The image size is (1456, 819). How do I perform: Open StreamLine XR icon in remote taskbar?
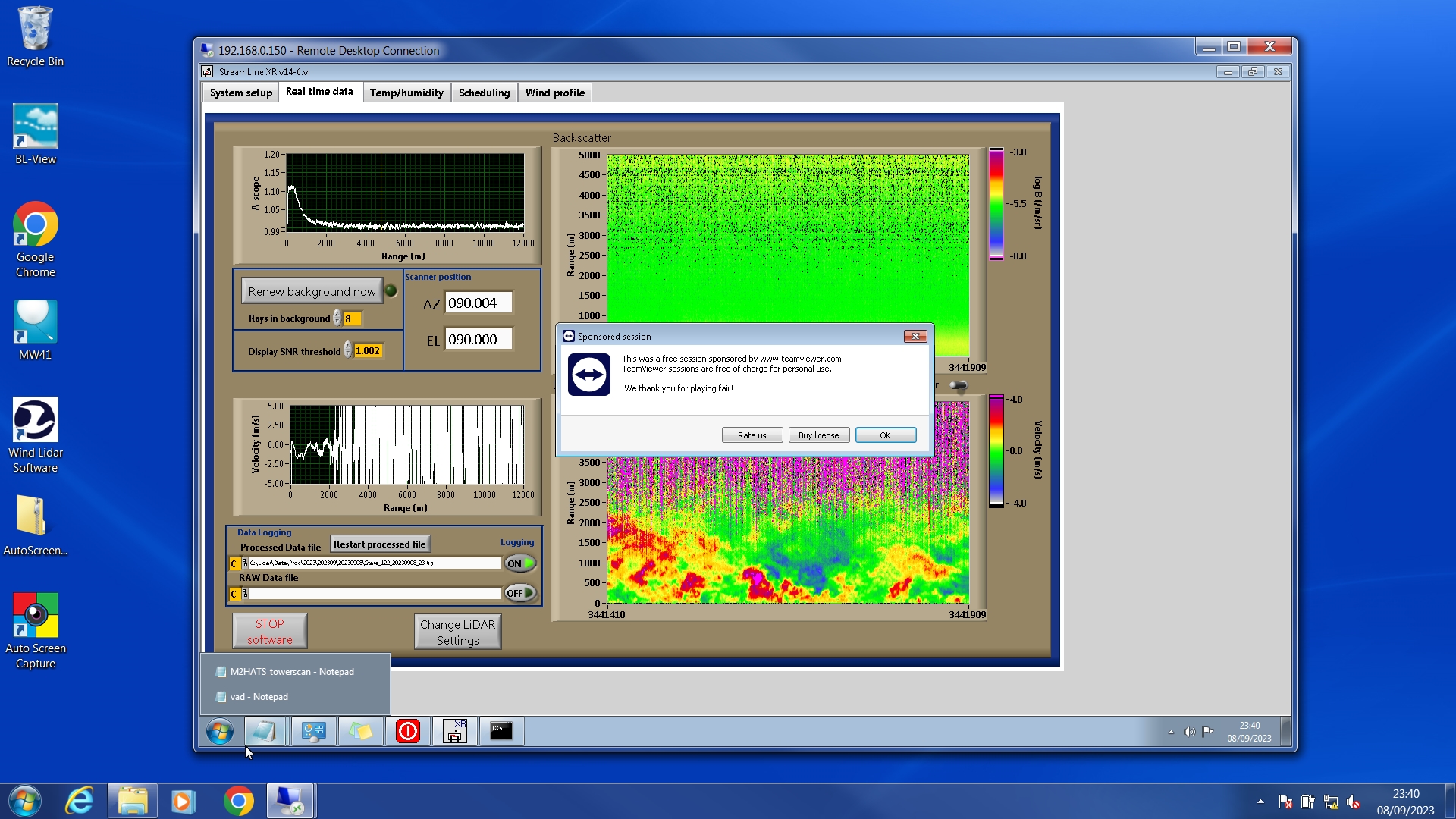454,731
